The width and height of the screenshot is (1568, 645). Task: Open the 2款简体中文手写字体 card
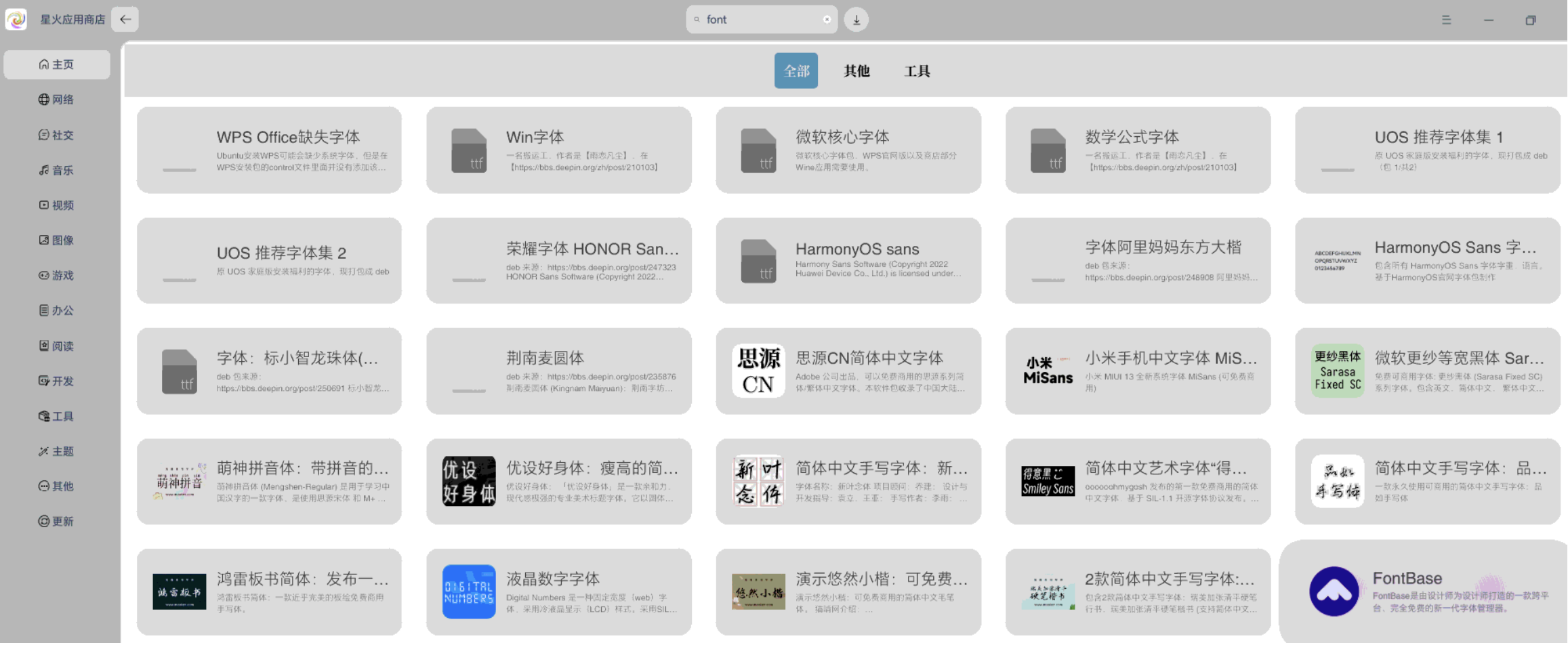(x=1138, y=591)
